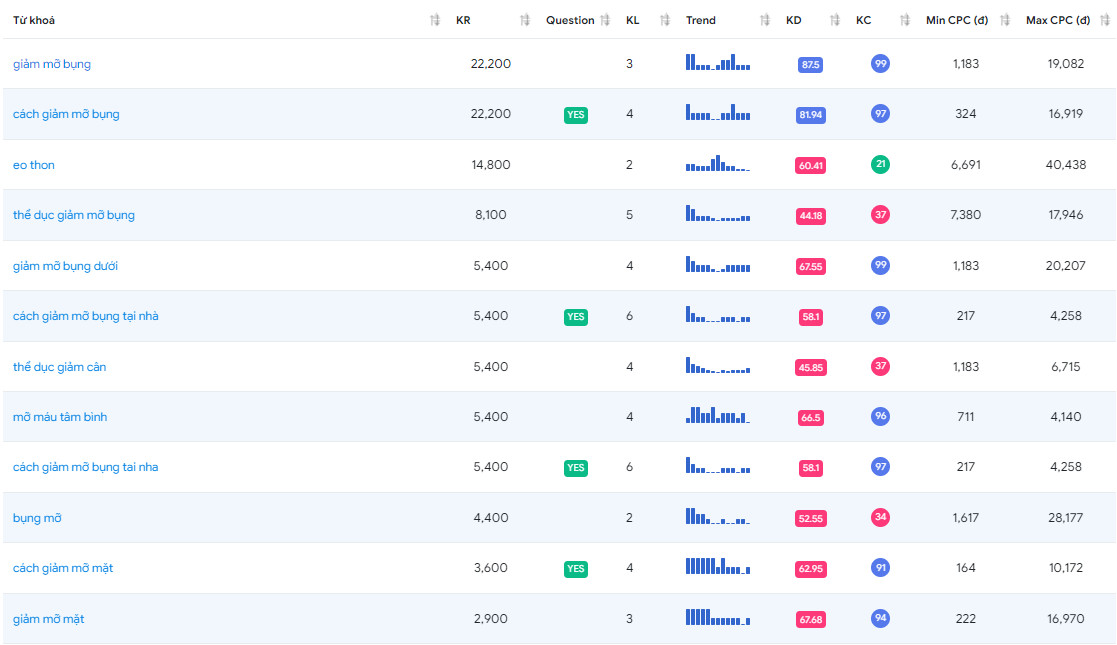This screenshot has width=1117, height=645.
Task: Click the sort icon beside Từ khoá header
Action: (x=434, y=20)
